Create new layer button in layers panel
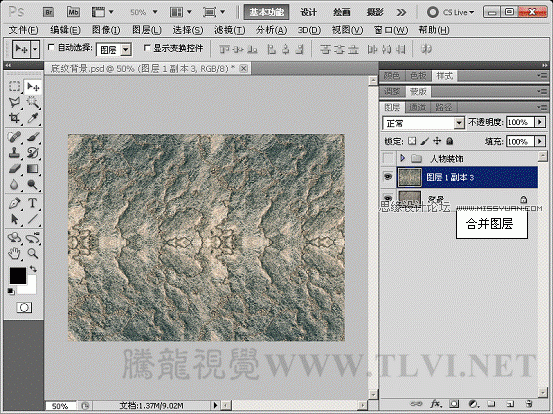This screenshot has width=553, height=414. (x=509, y=403)
